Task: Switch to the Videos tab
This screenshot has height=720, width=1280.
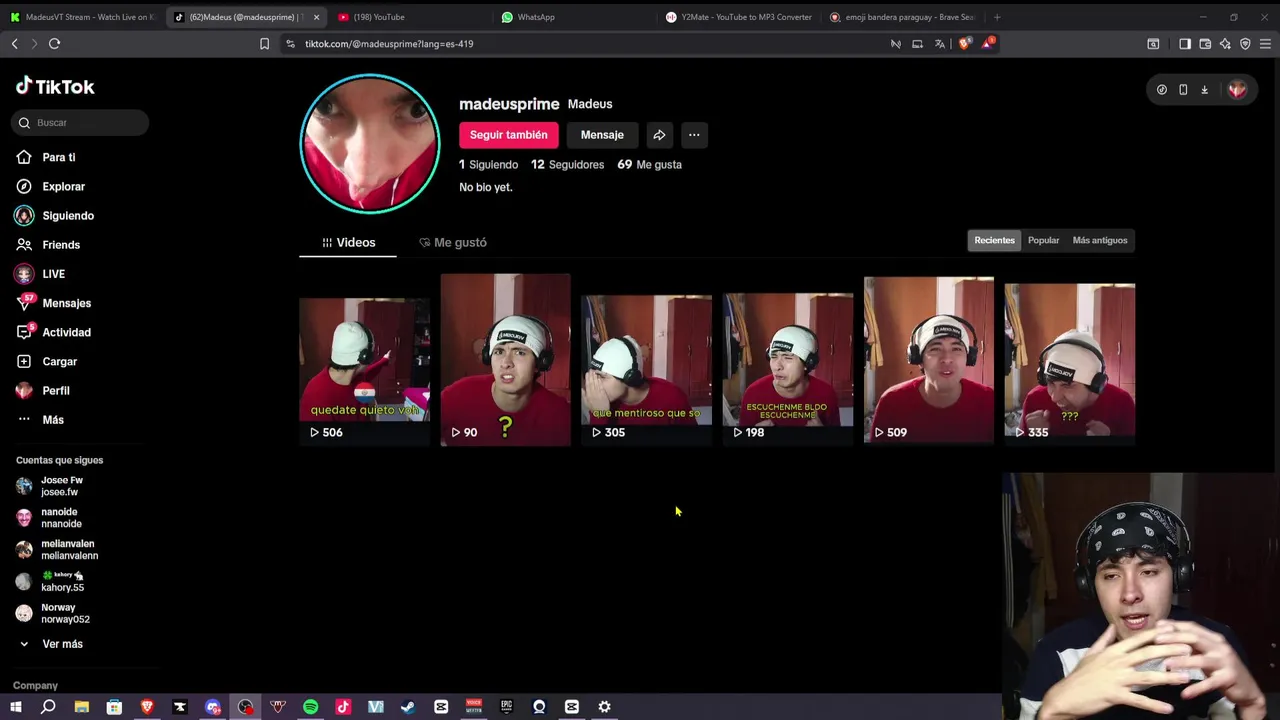Action: click(x=348, y=242)
